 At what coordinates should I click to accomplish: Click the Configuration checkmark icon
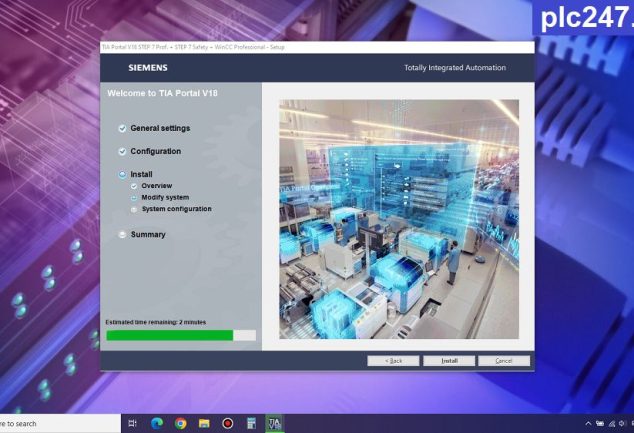click(x=122, y=152)
